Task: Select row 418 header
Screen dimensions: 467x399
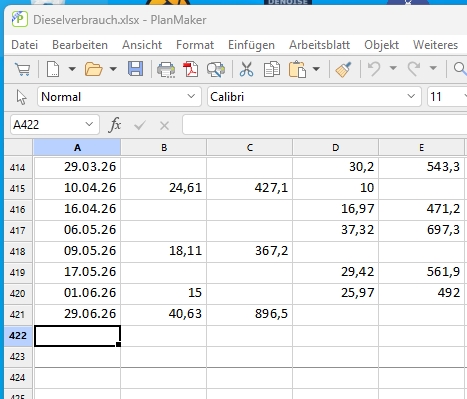Action: [x=18, y=251]
